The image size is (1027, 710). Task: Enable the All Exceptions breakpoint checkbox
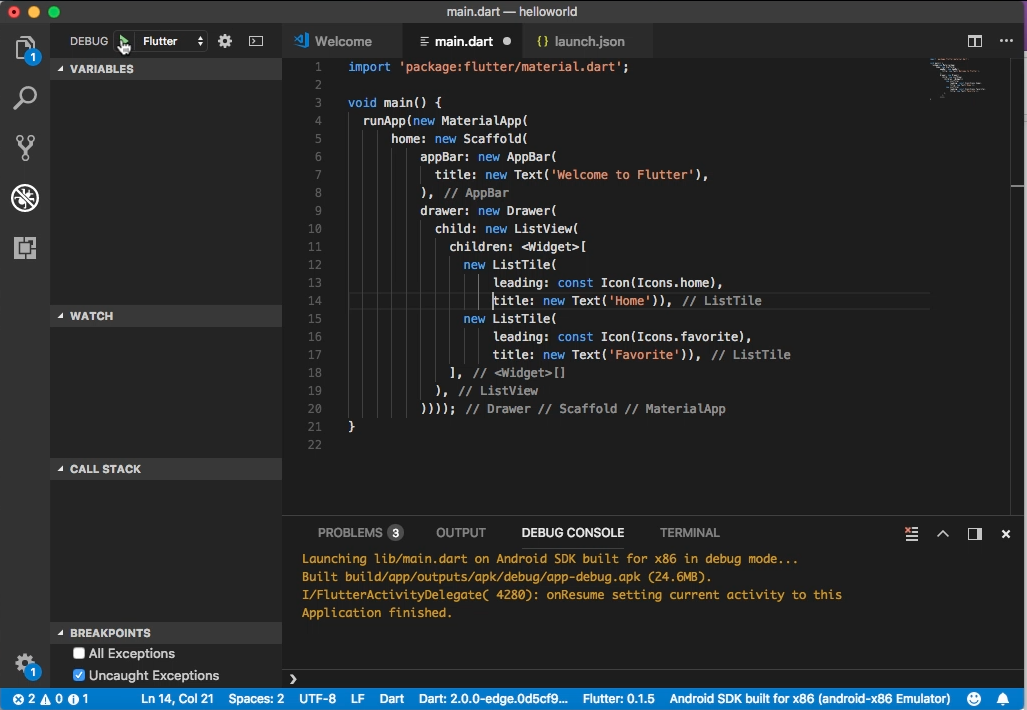pos(79,653)
